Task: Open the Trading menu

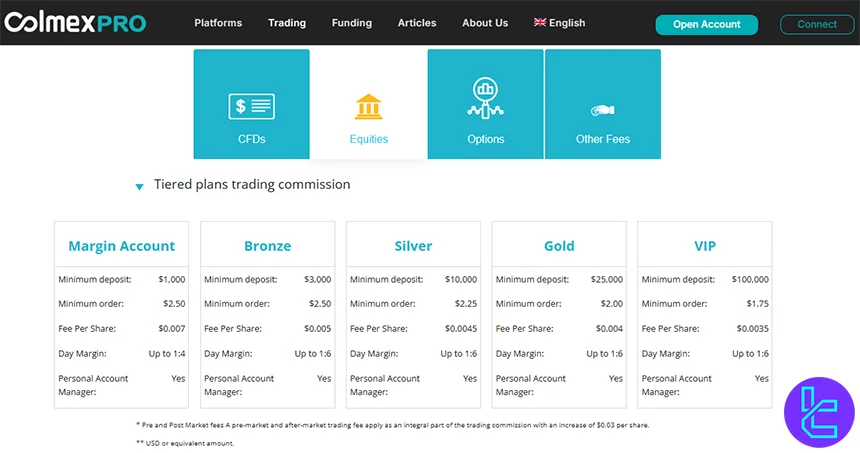Action: [x=287, y=23]
